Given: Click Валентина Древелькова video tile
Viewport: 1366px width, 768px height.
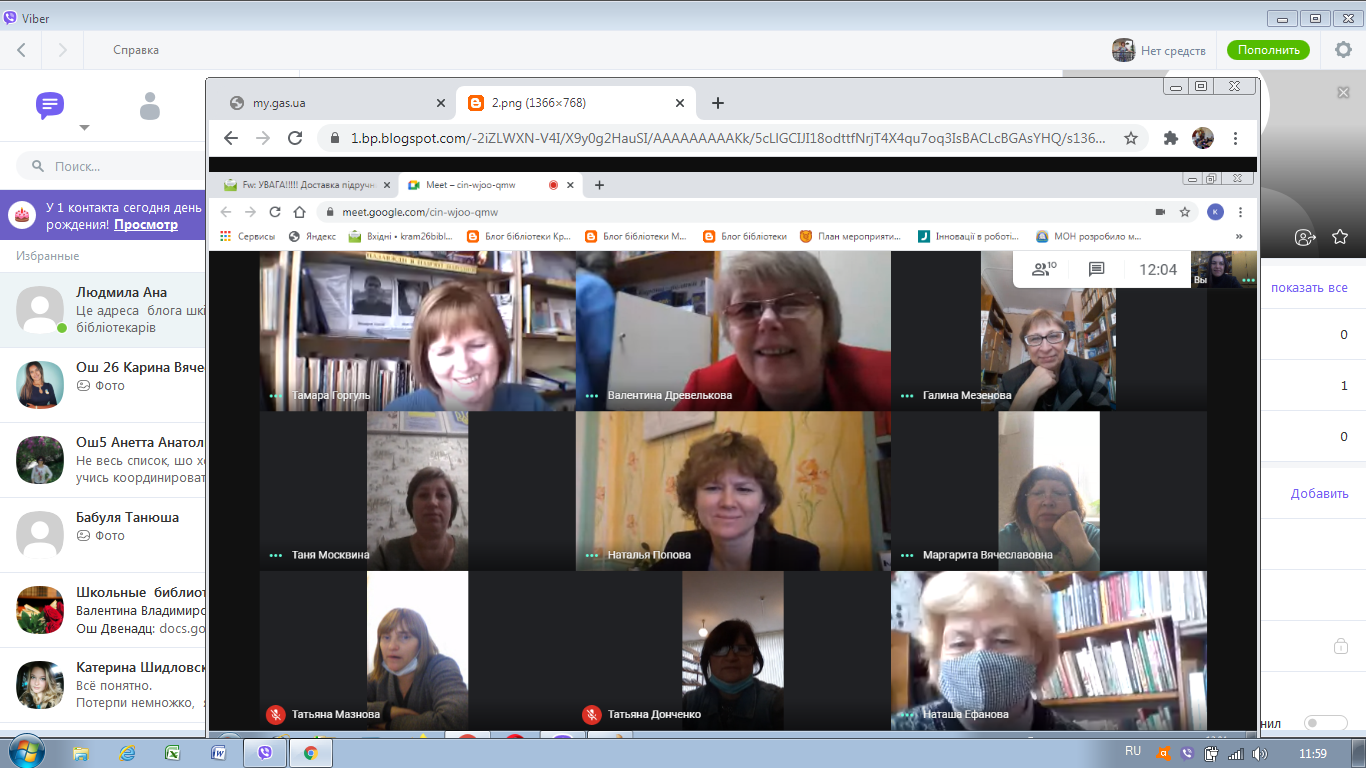Looking at the screenshot, I should (733, 330).
